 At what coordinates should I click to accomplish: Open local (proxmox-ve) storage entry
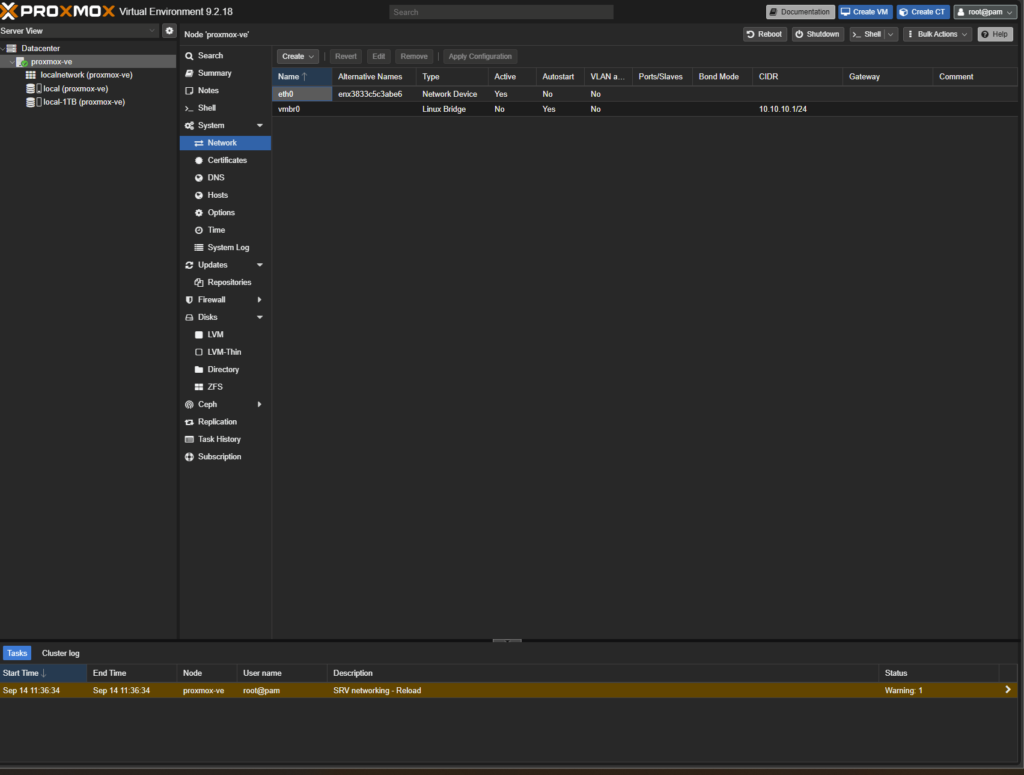point(75,88)
